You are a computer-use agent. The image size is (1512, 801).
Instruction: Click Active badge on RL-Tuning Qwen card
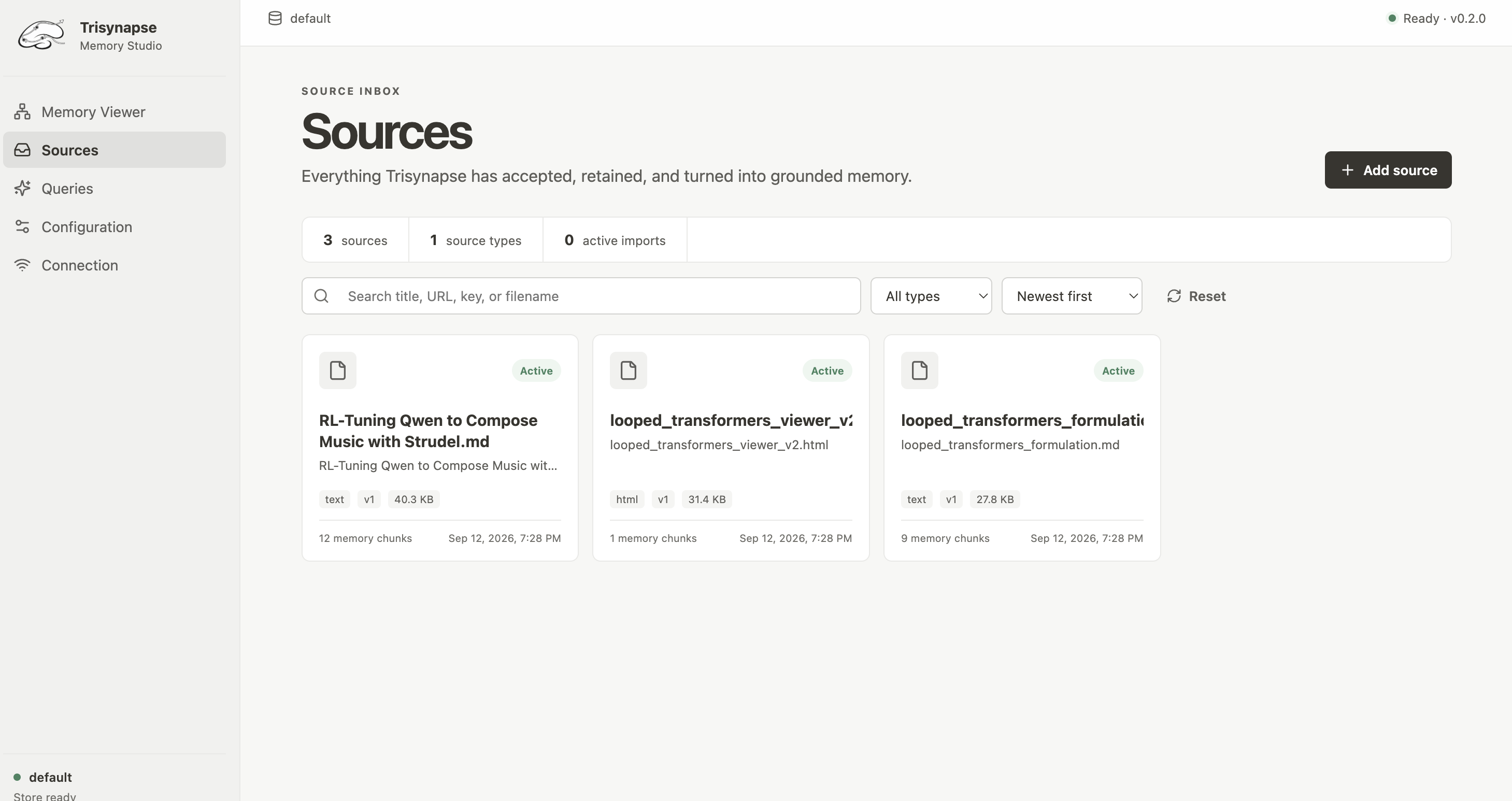pyautogui.click(x=536, y=370)
